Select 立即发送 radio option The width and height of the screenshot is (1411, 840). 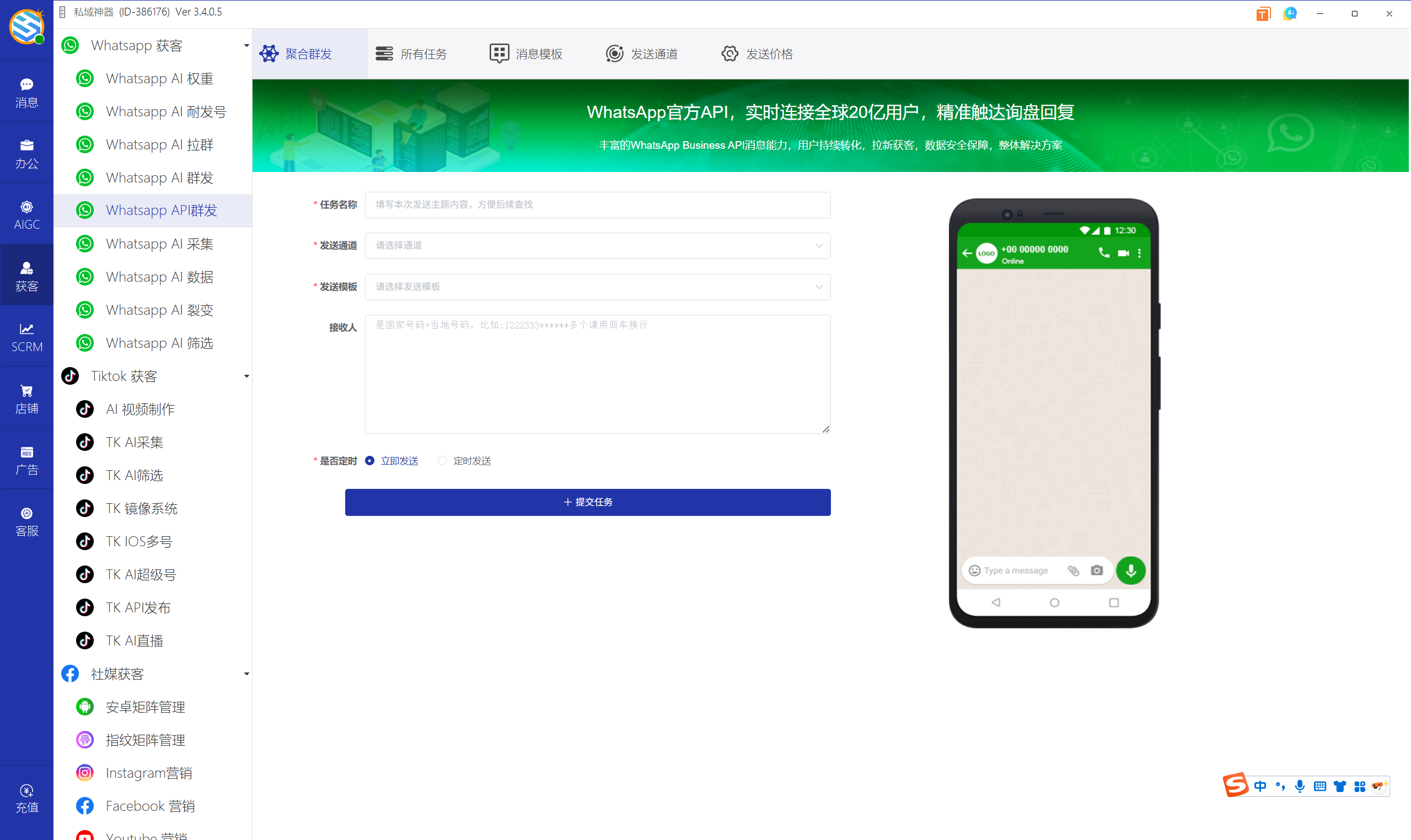[x=370, y=461]
